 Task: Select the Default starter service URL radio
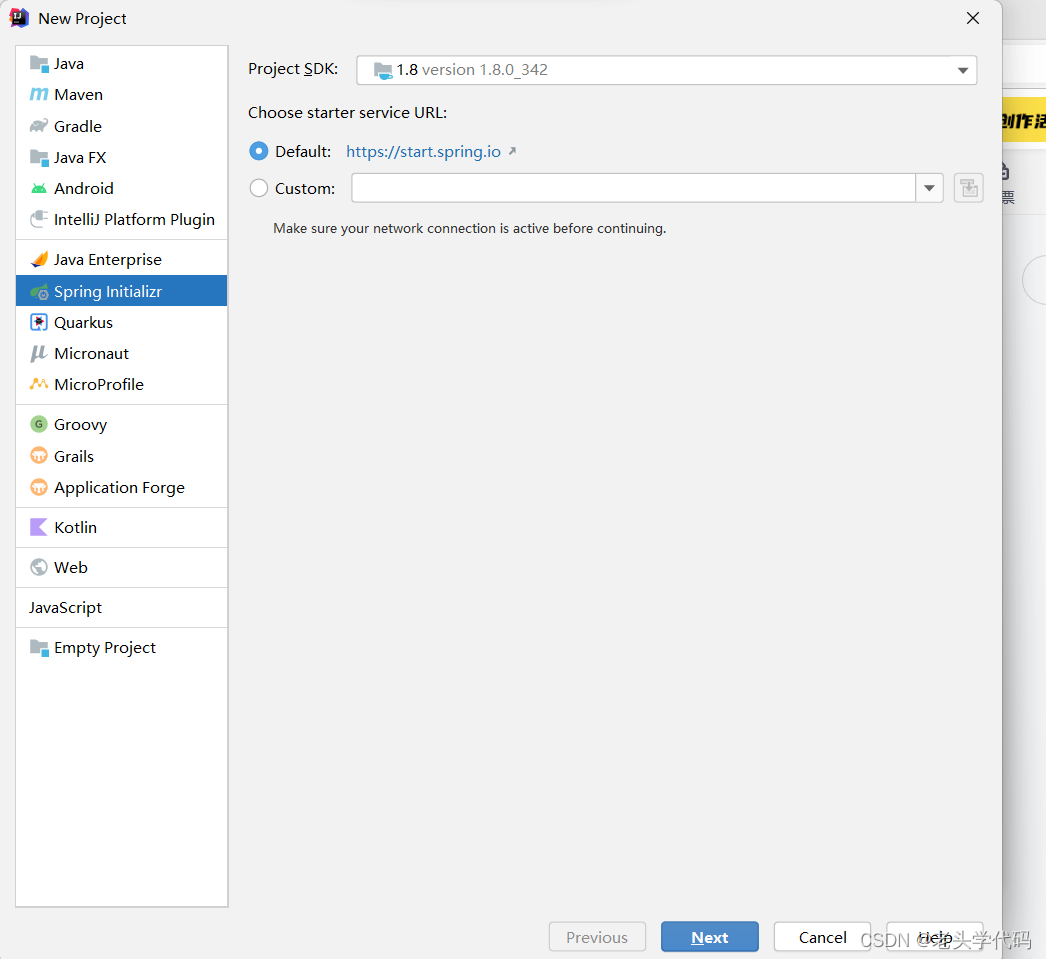[259, 151]
